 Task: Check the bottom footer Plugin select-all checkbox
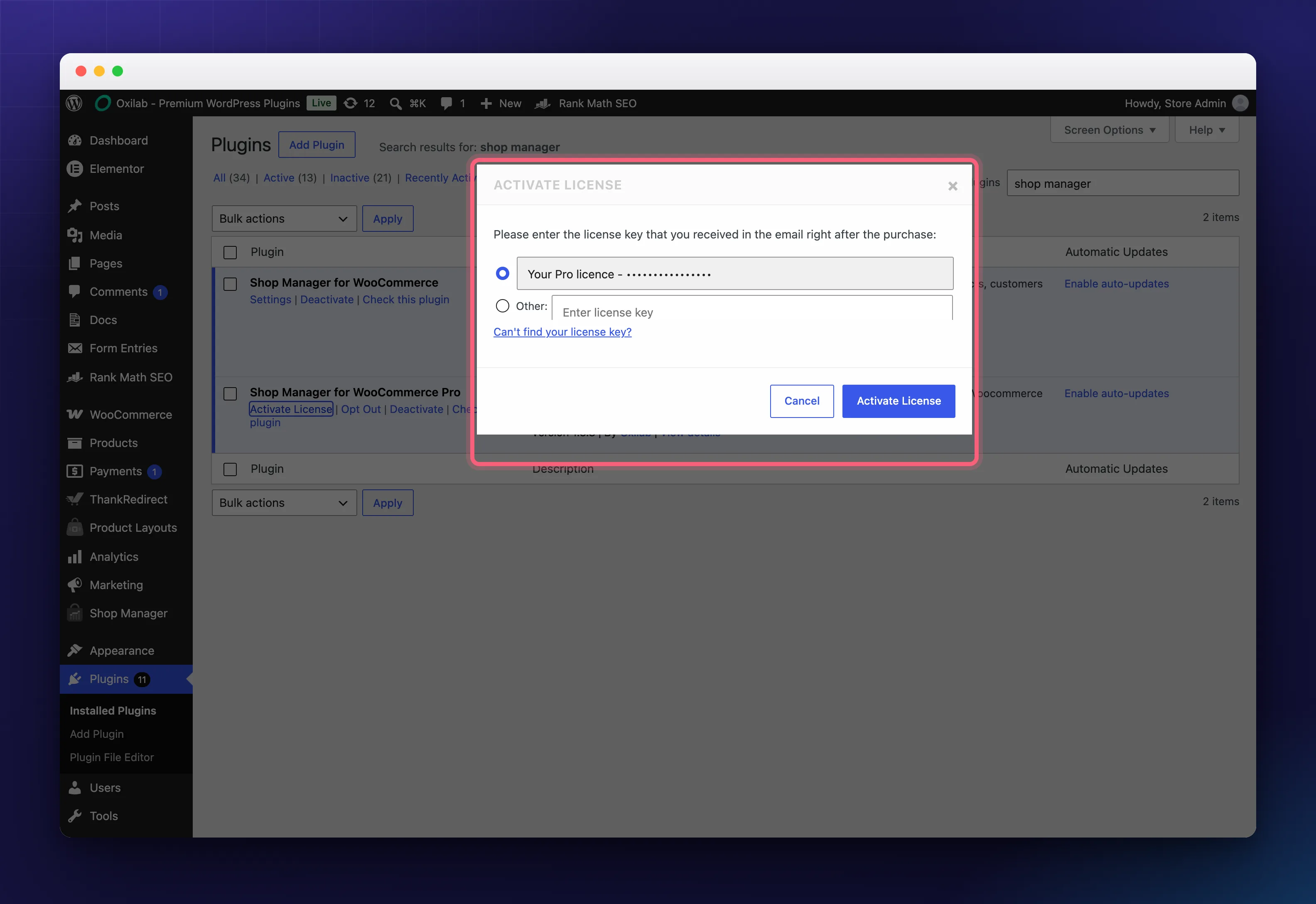[230, 469]
